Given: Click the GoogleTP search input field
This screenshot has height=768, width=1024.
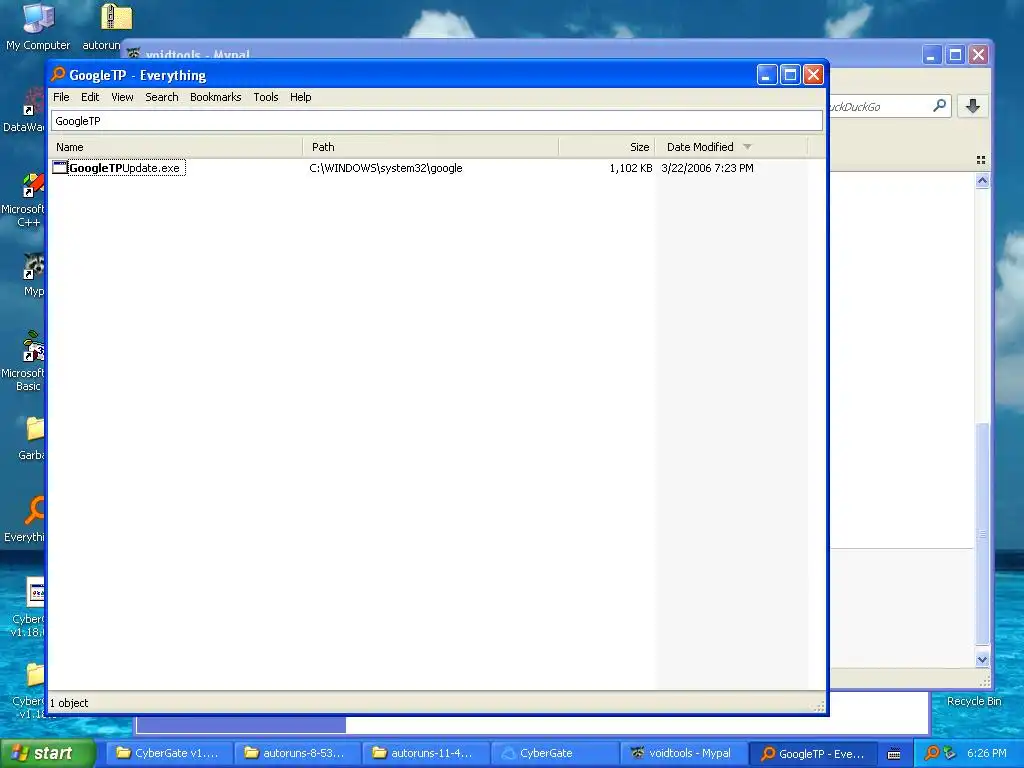Looking at the screenshot, I should click(437, 121).
